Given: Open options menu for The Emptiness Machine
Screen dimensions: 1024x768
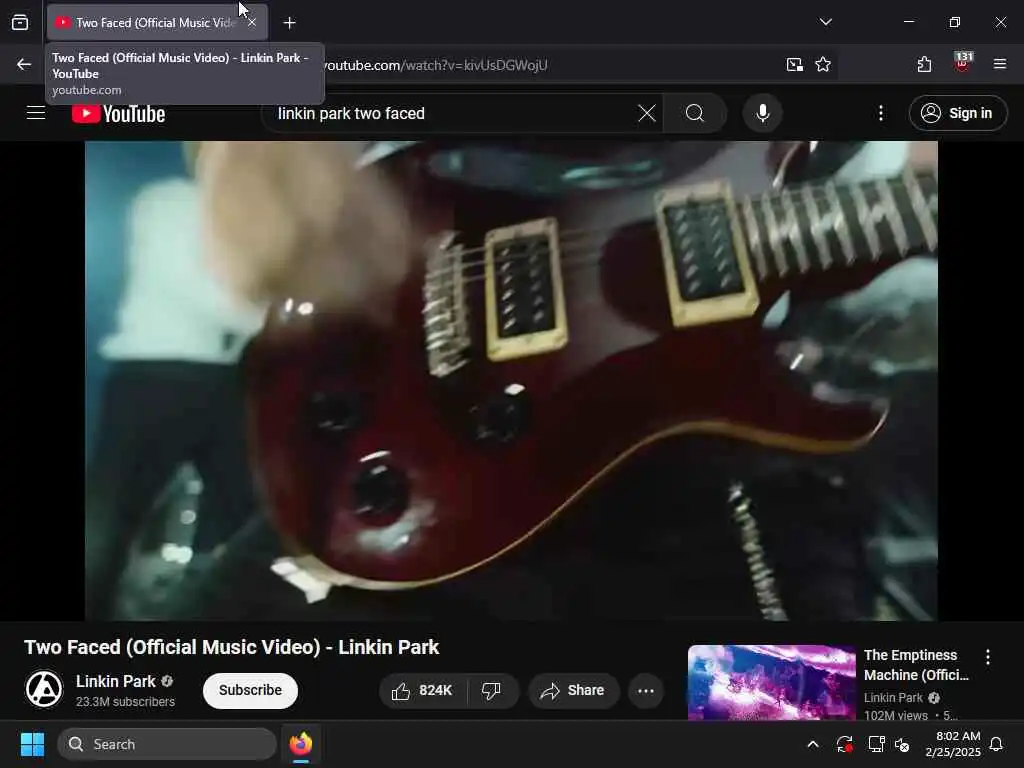Looking at the screenshot, I should [x=987, y=657].
